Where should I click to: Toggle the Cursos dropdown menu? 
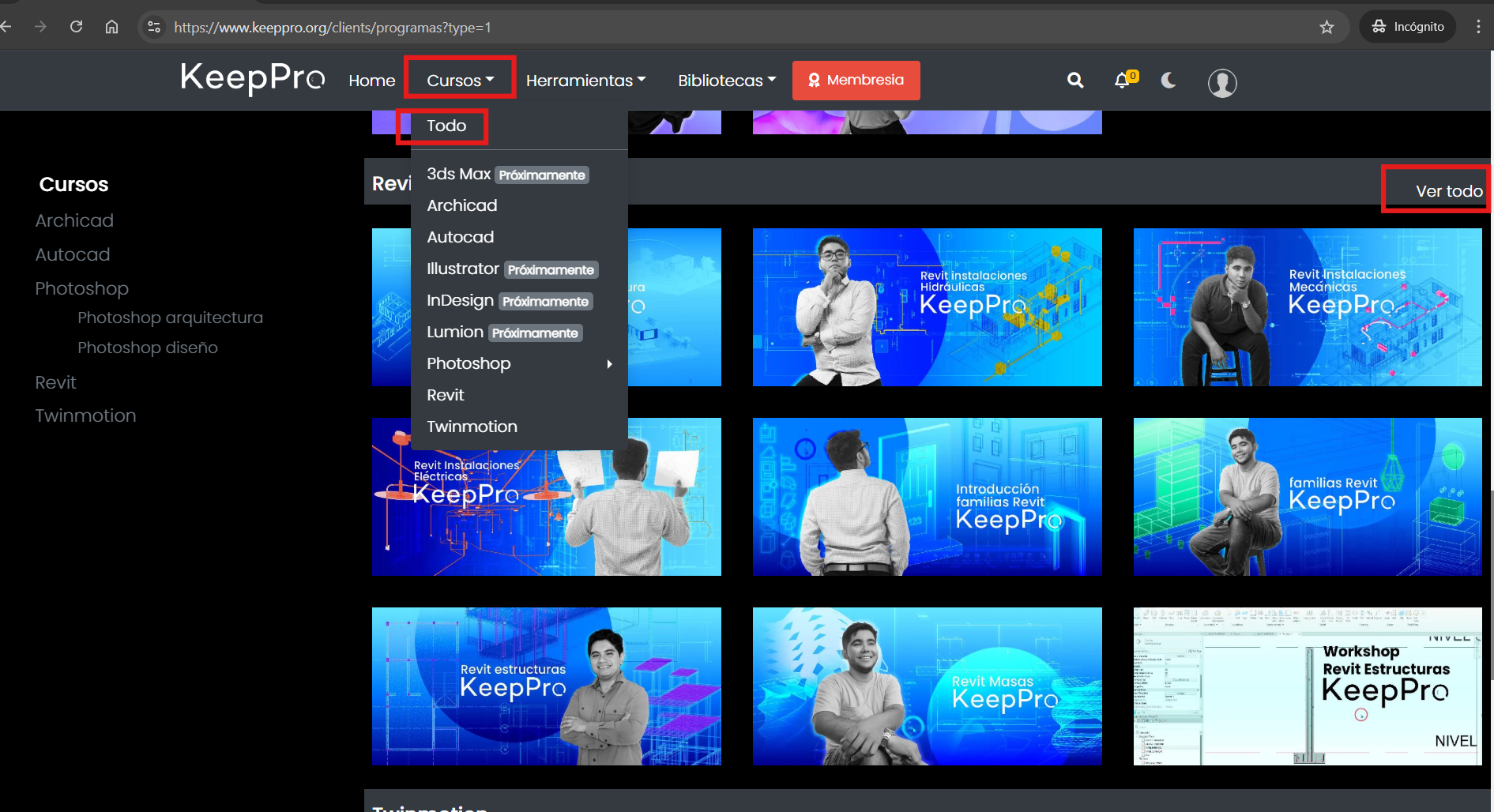tap(461, 81)
